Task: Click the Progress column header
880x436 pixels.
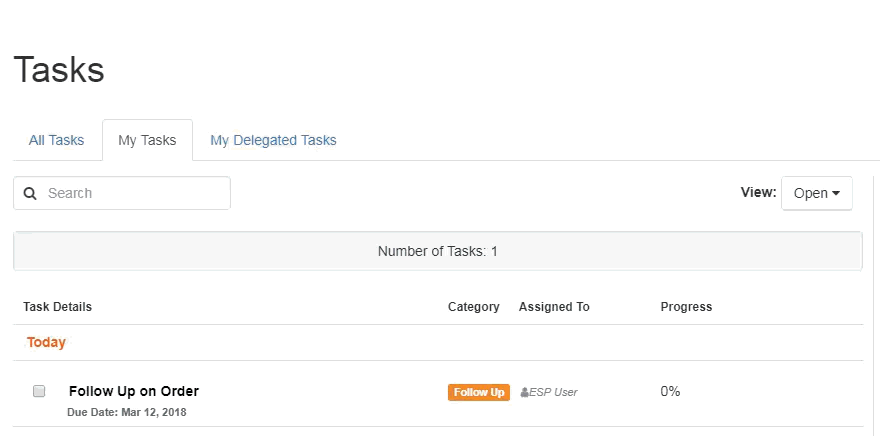Action: tap(686, 307)
